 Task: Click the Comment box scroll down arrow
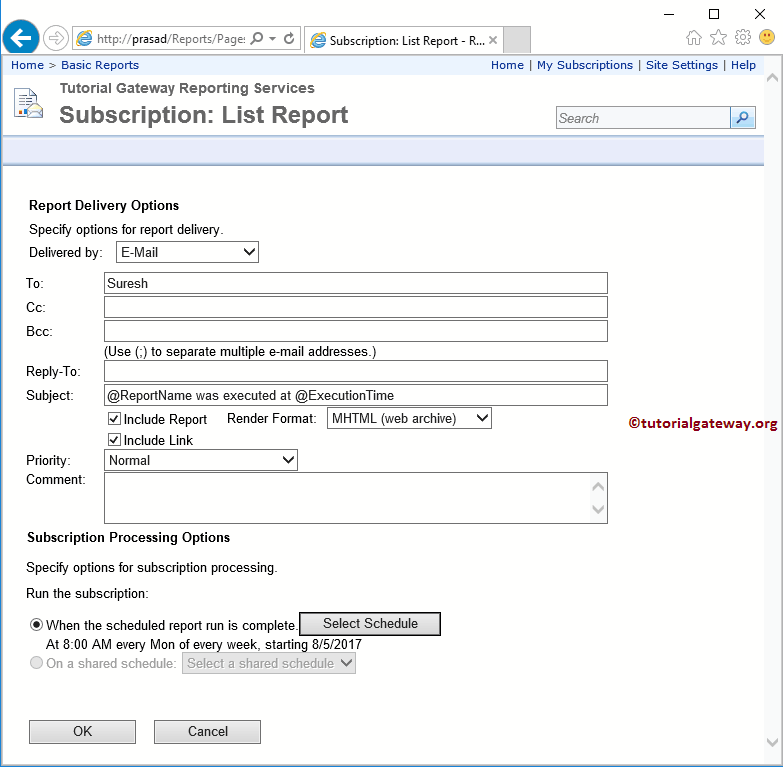[598, 509]
